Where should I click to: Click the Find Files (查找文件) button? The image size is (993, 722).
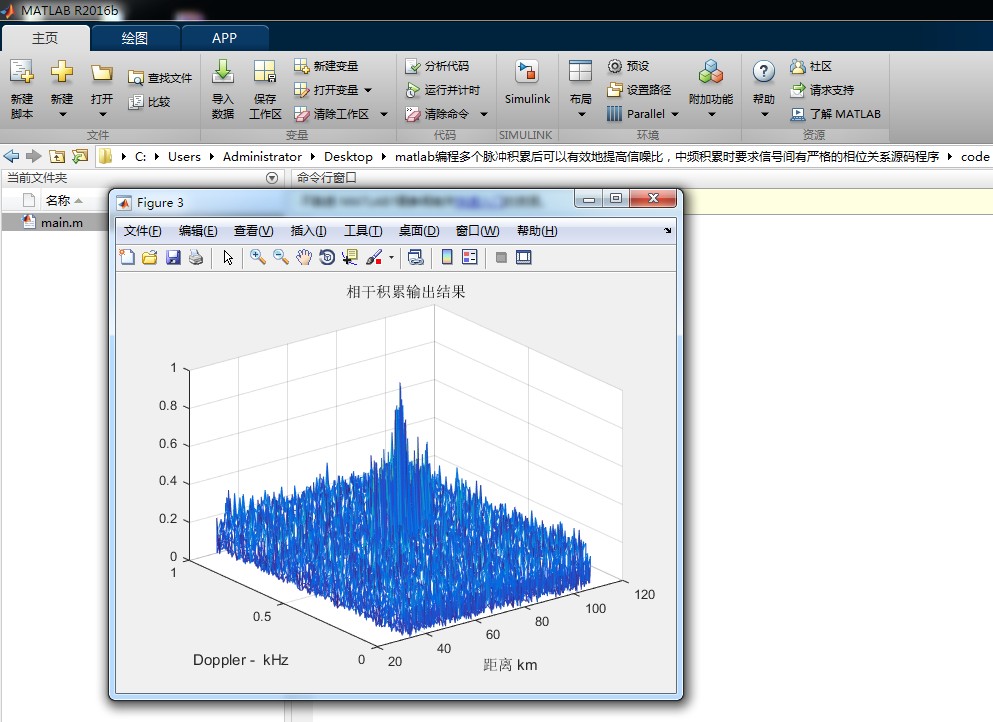click(x=160, y=78)
